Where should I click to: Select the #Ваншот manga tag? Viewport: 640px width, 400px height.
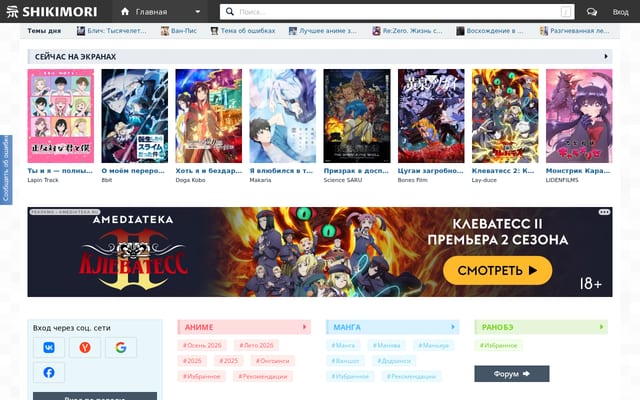[345, 361]
